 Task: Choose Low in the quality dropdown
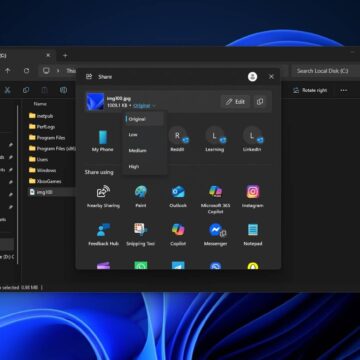[x=144, y=135]
